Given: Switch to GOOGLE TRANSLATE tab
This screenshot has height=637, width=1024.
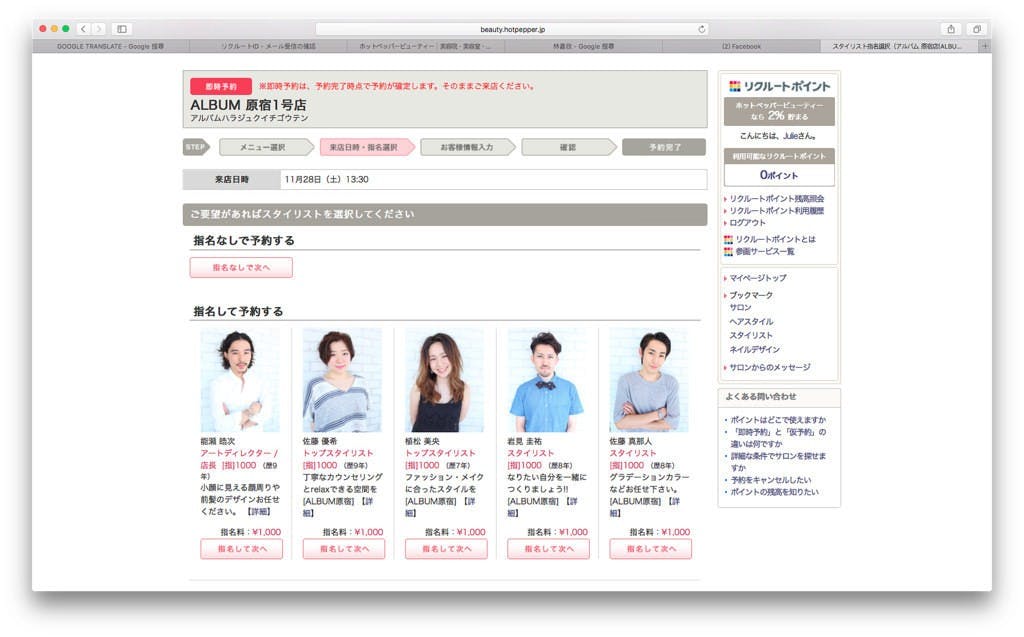Looking at the screenshot, I should pos(110,46).
